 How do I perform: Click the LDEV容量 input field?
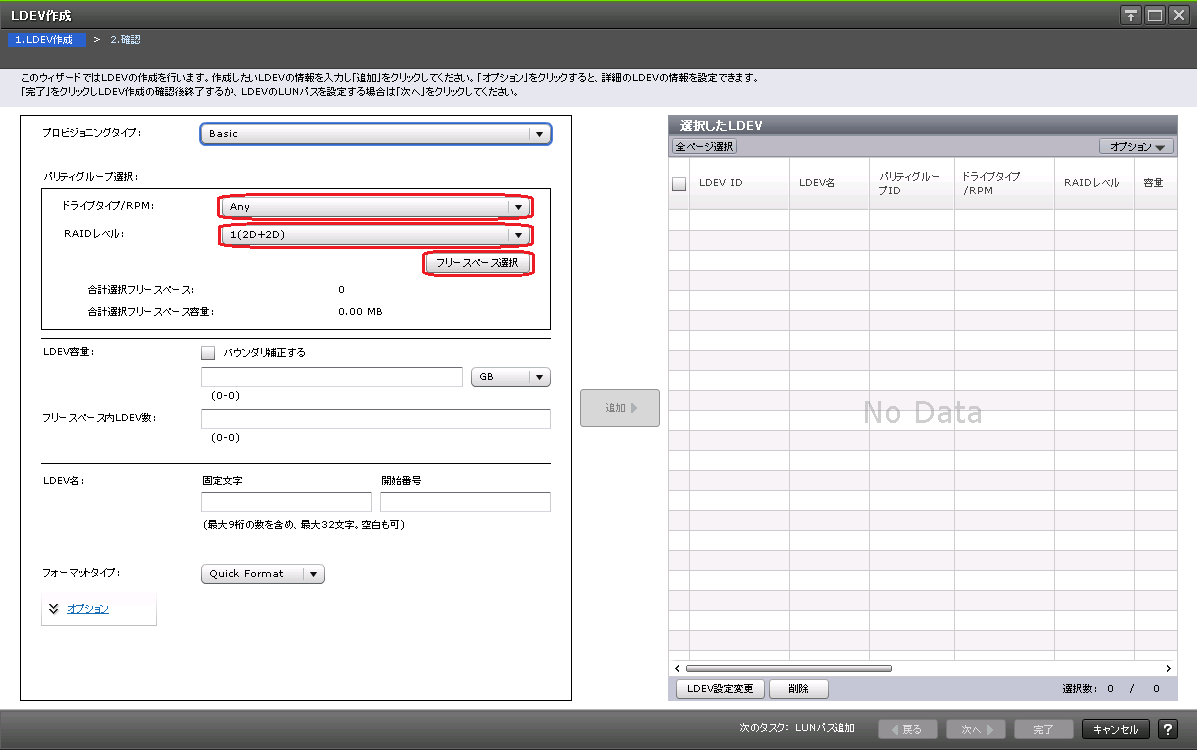(x=332, y=377)
